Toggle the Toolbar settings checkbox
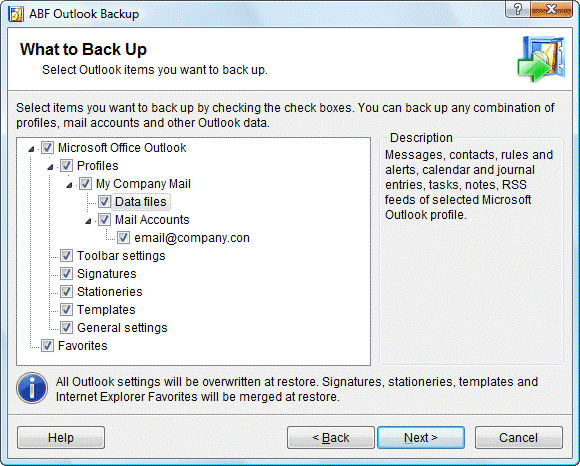Image resolution: width=580 pixels, height=466 pixels. pos(66,256)
